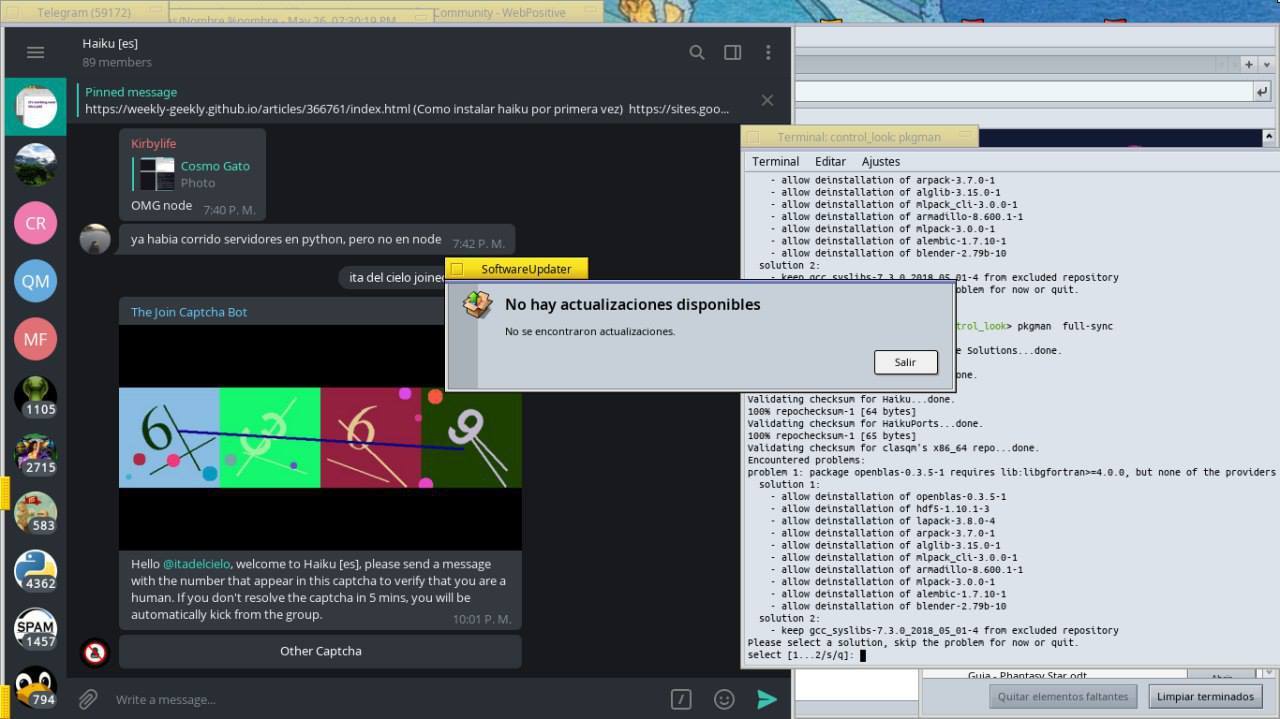Click the 'Other Captcha' button

coord(320,651)
